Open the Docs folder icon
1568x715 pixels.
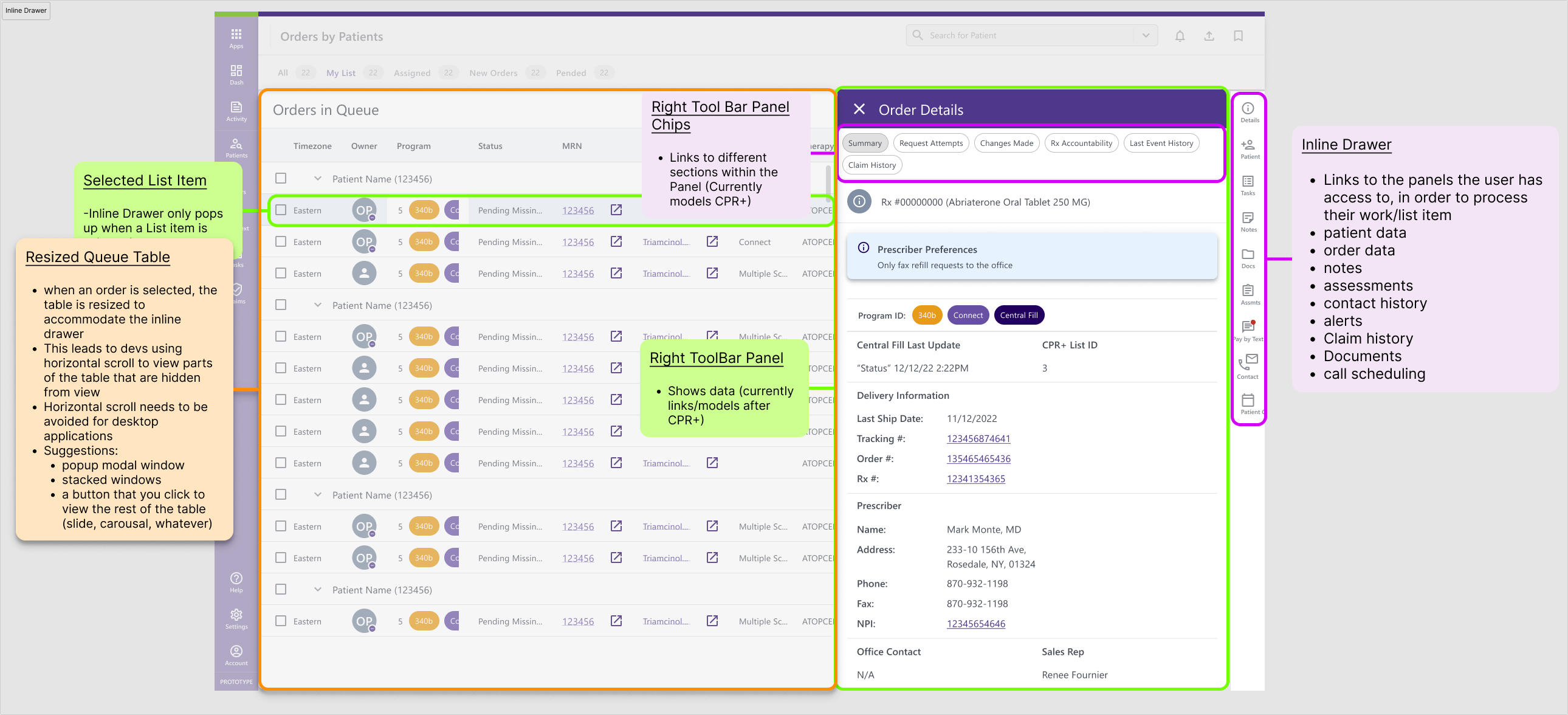1247,257
